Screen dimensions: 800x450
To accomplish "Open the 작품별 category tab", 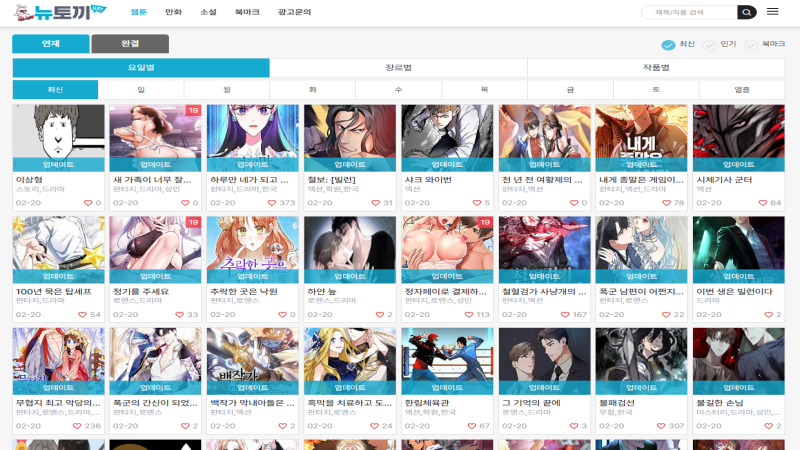I will (656, 67).
